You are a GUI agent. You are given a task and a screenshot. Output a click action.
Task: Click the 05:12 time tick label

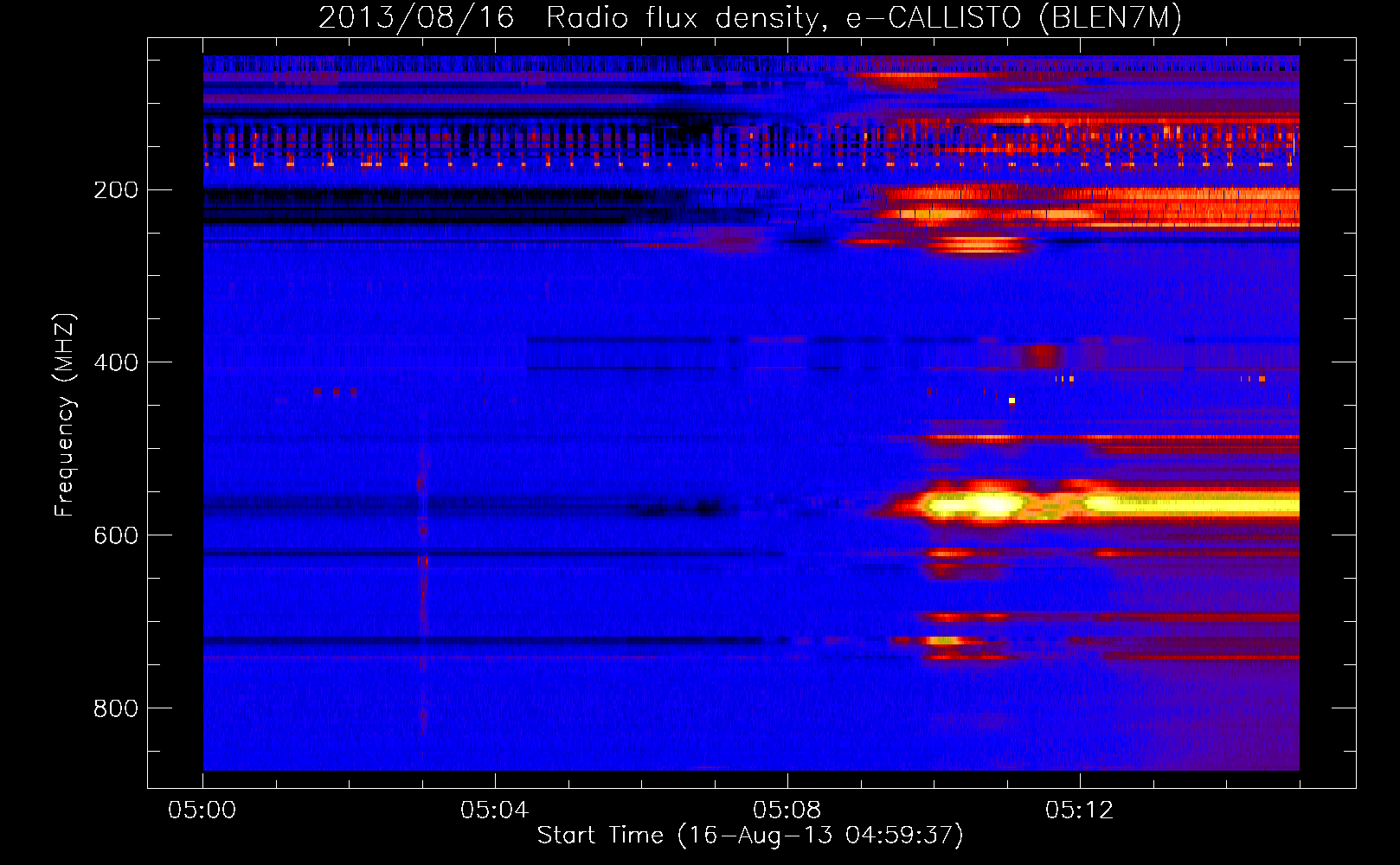click(x=1080, y=811)
